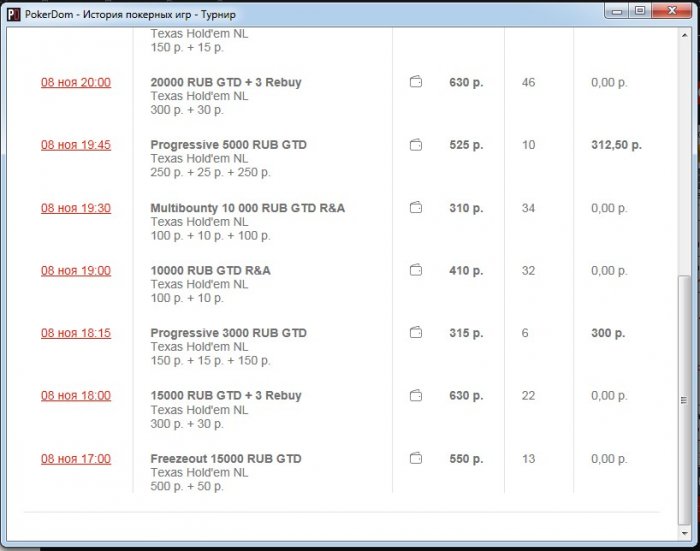Open tournament from 08 ноя 18:00

point(76,396)
